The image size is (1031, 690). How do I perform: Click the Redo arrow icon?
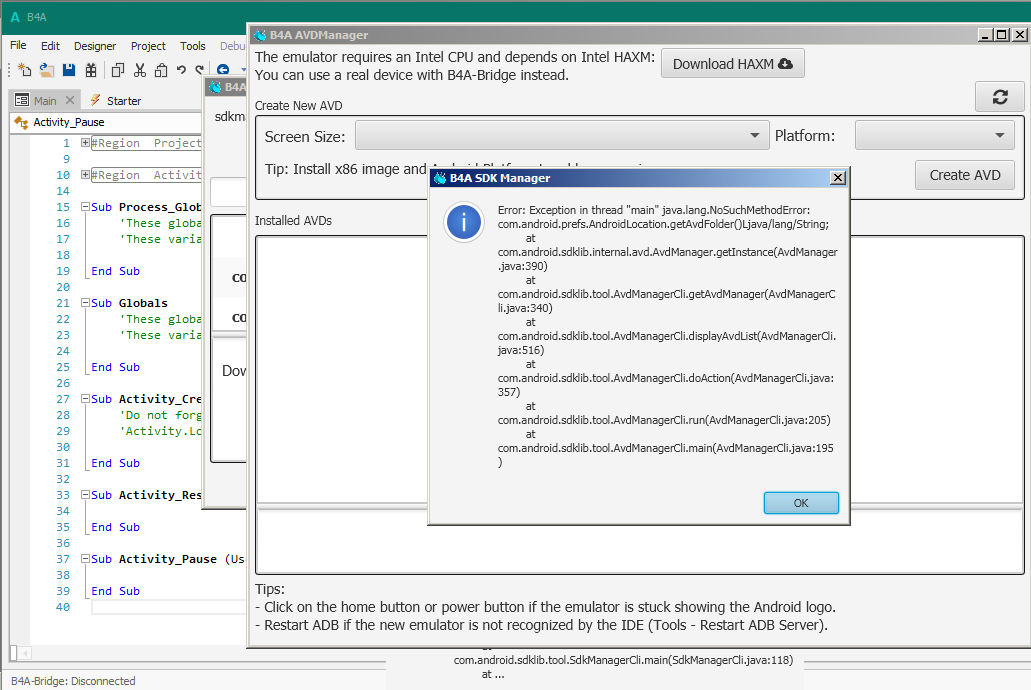pos(199,69)
